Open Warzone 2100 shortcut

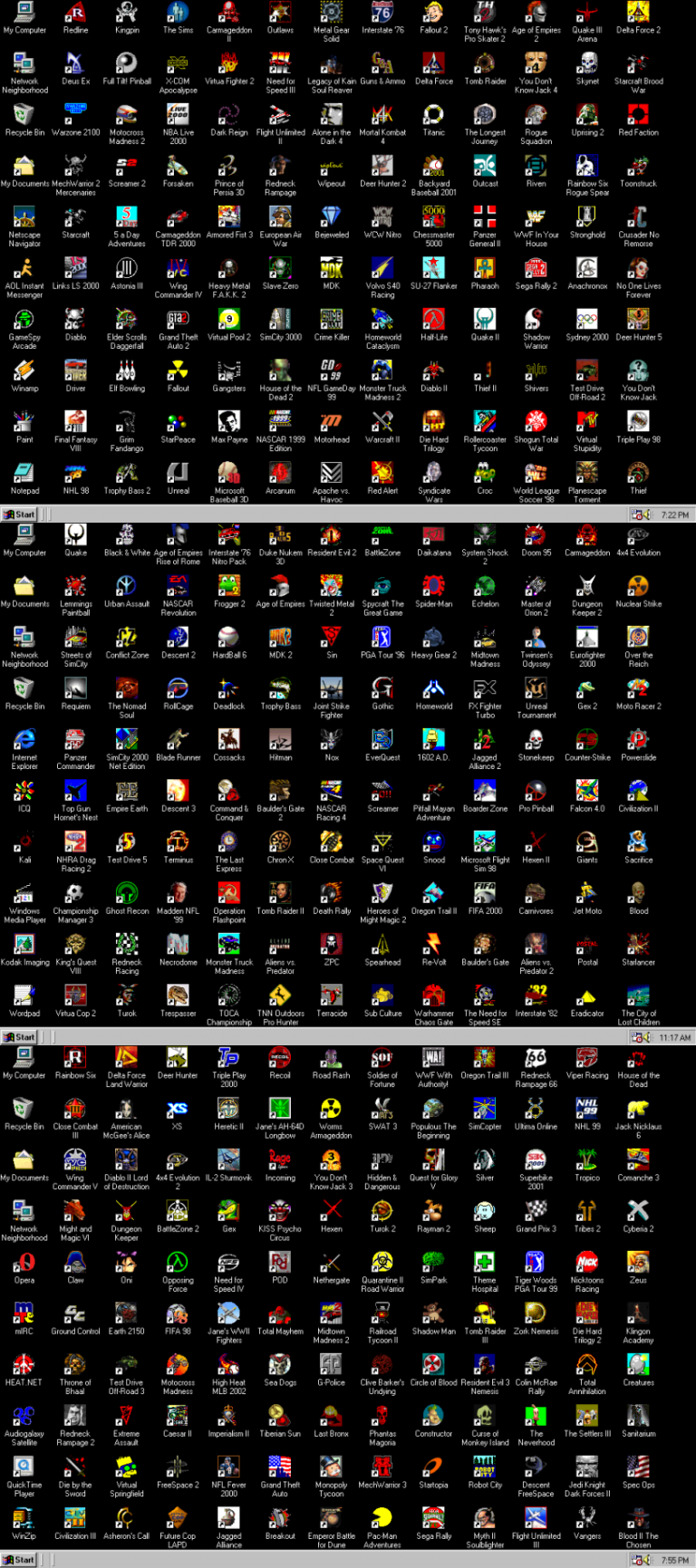76,114
